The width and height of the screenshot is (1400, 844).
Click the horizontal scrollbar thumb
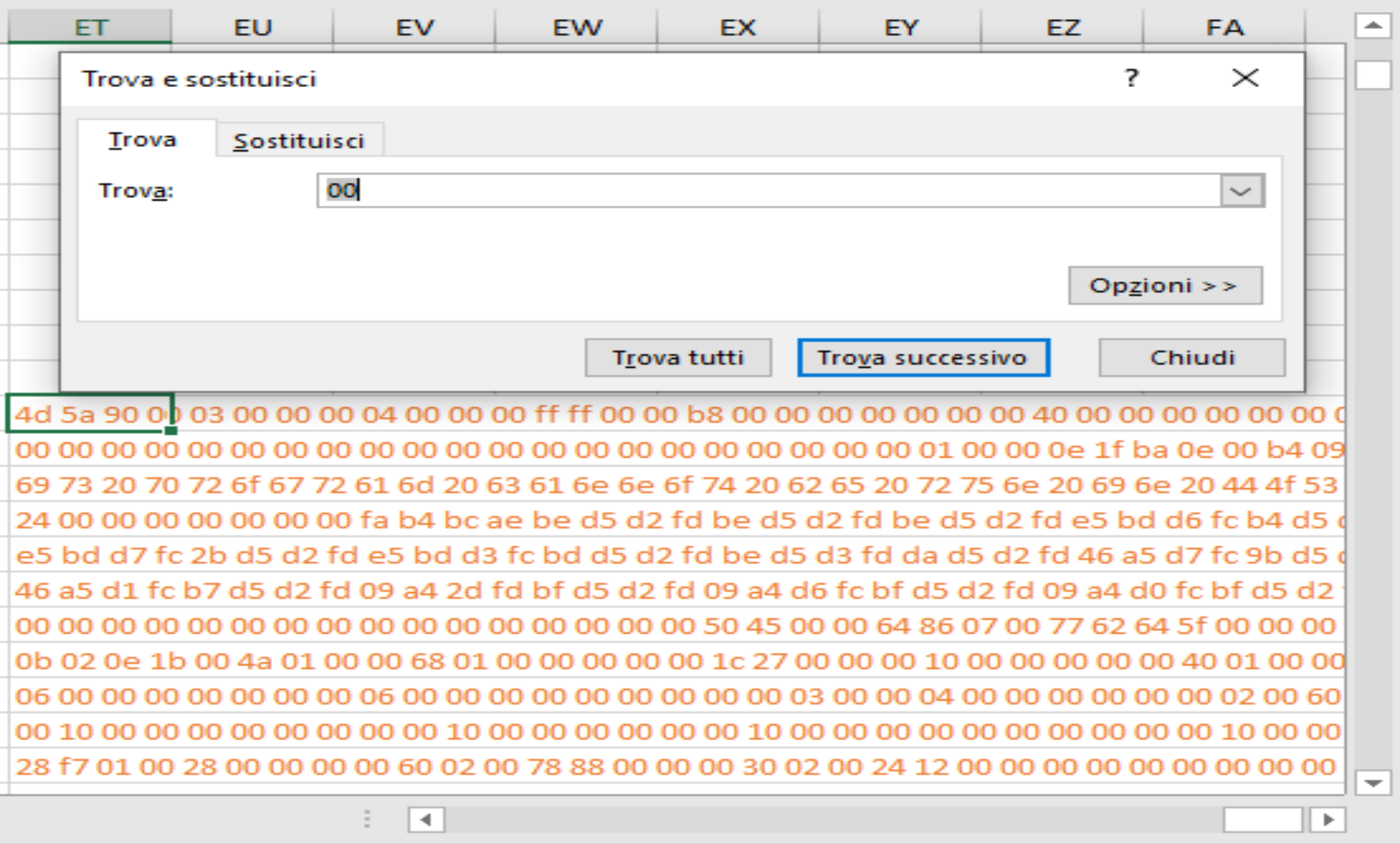(x=1262, y=820)
